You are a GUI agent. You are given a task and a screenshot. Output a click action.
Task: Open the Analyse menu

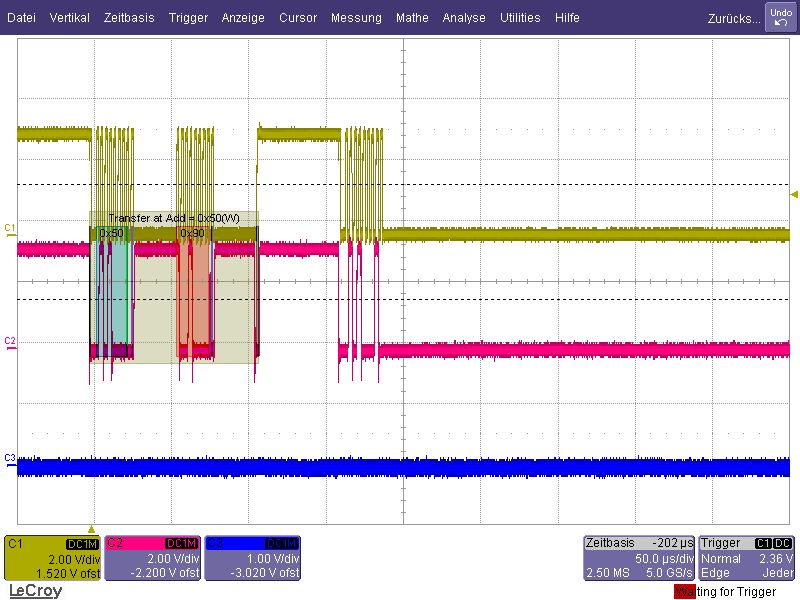tap(464, 18)
